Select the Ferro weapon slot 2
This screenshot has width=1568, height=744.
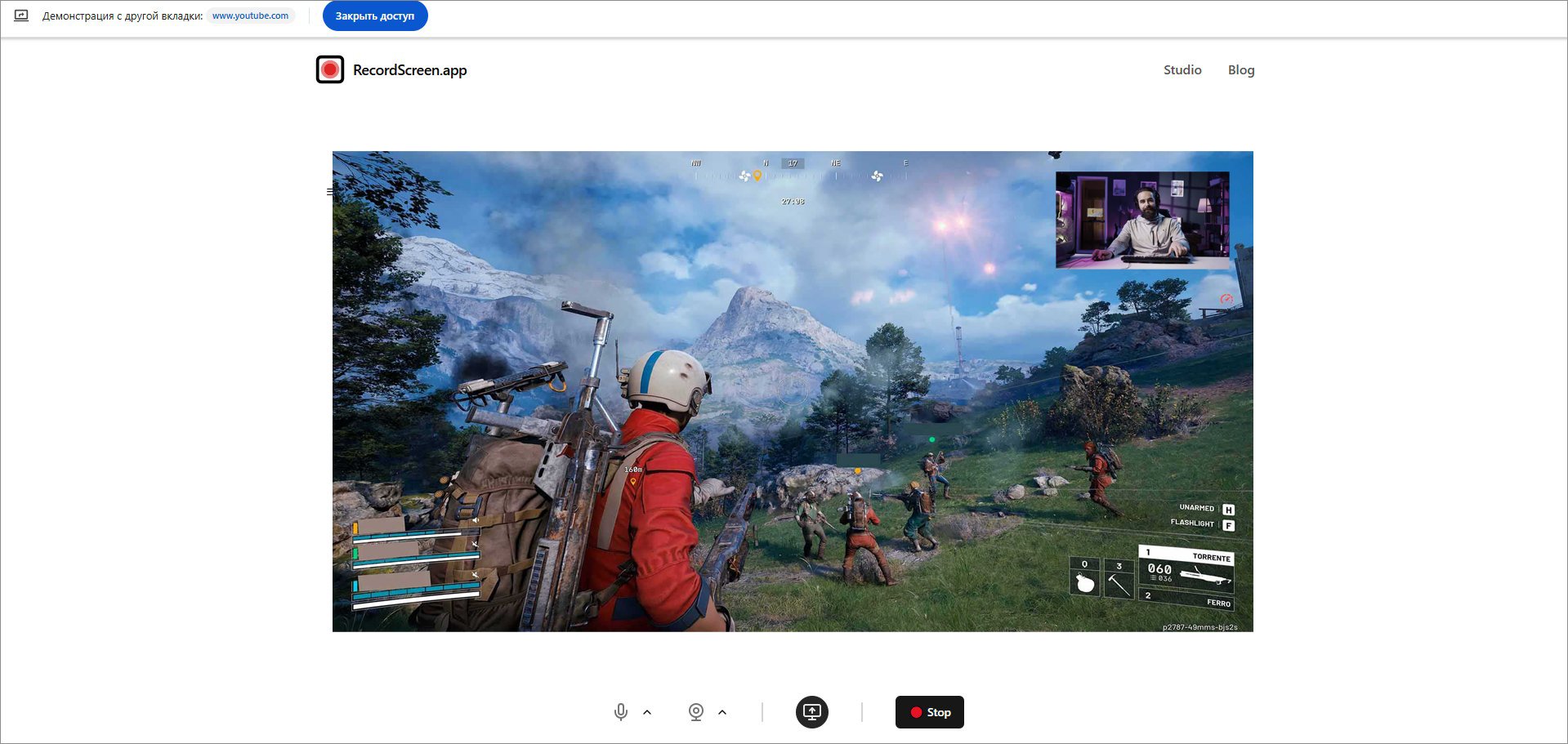1186,600
